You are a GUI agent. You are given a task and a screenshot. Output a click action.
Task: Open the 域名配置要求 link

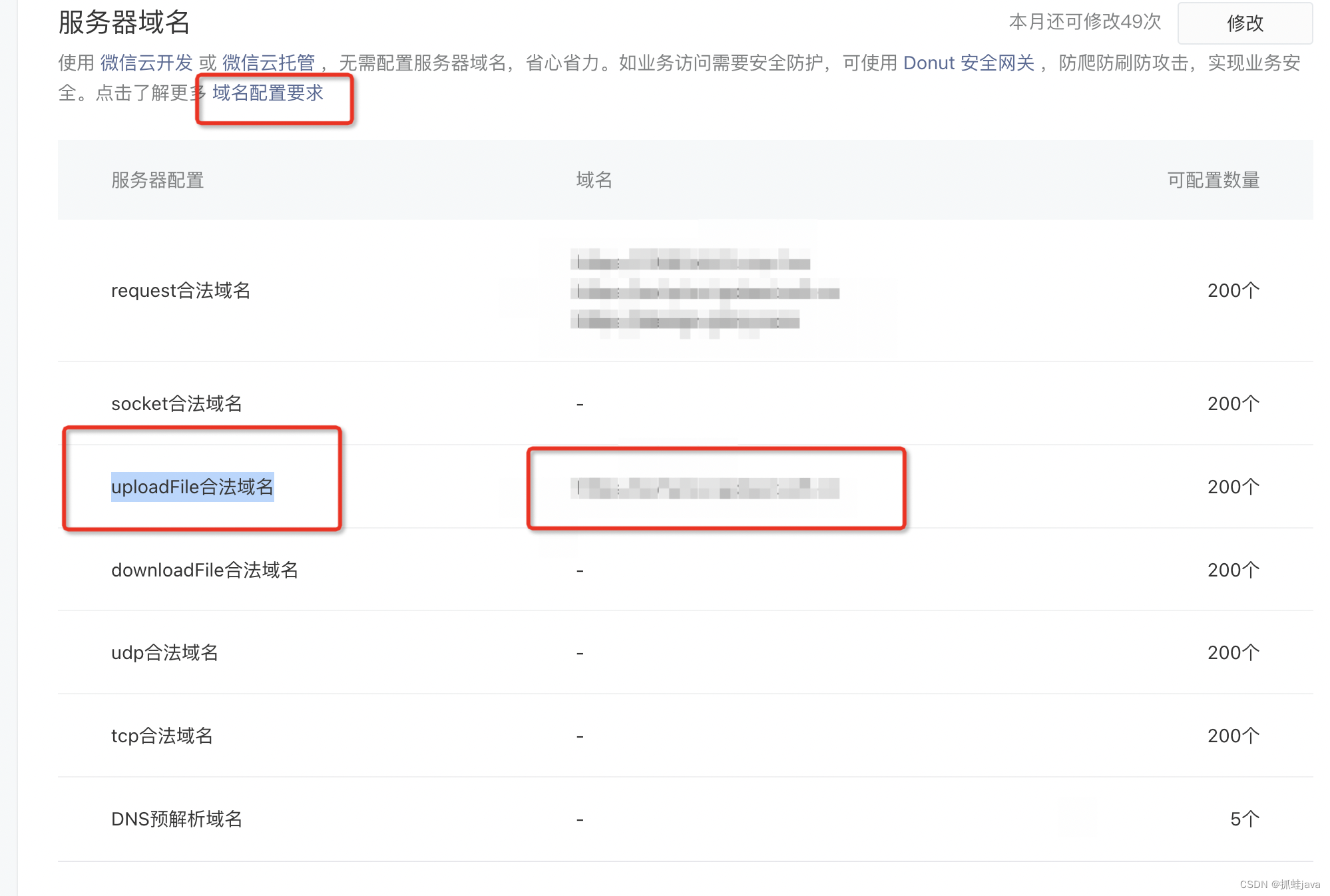pyautogui.click(x=268, y=93)
